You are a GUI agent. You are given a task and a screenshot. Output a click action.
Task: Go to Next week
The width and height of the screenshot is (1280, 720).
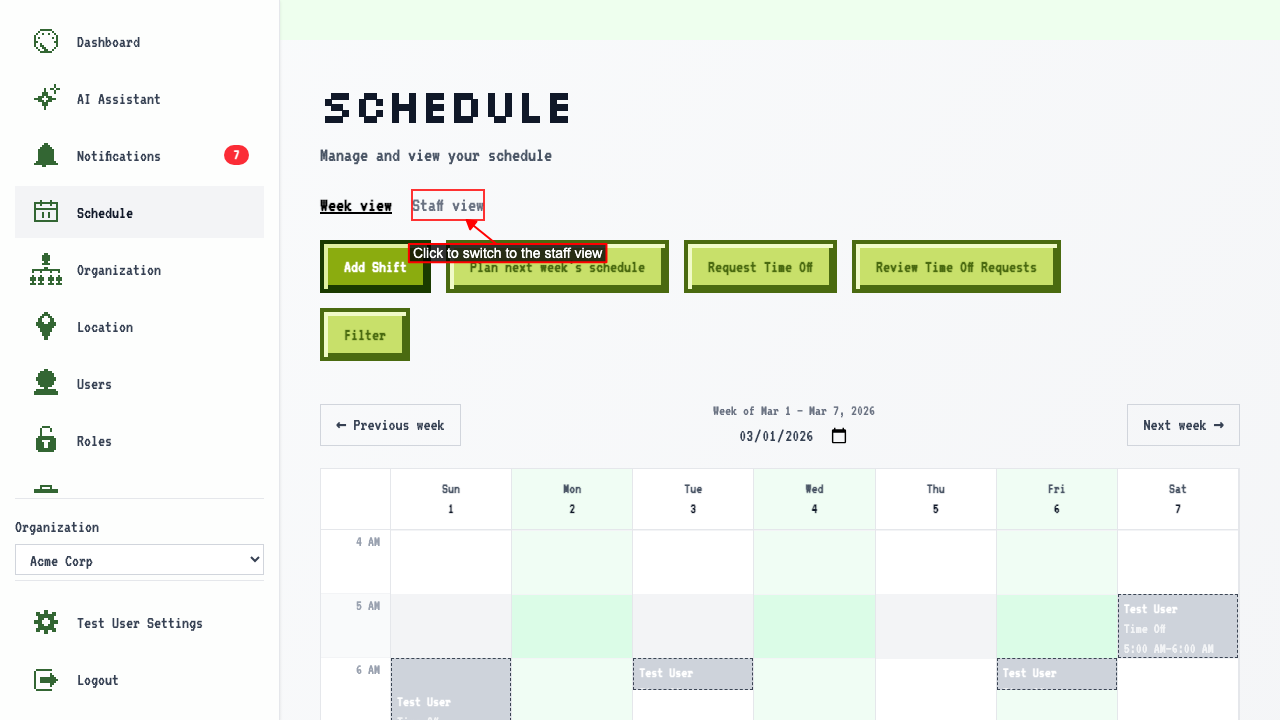click(x=1183, y=425)
